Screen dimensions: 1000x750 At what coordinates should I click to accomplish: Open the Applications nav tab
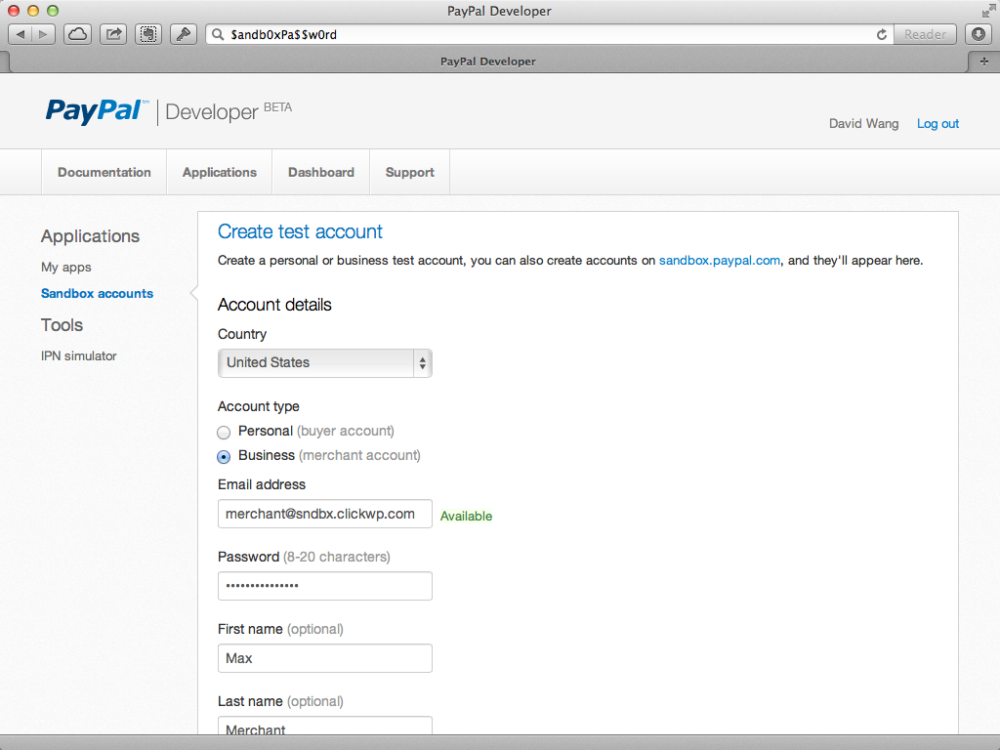point(219,172)
